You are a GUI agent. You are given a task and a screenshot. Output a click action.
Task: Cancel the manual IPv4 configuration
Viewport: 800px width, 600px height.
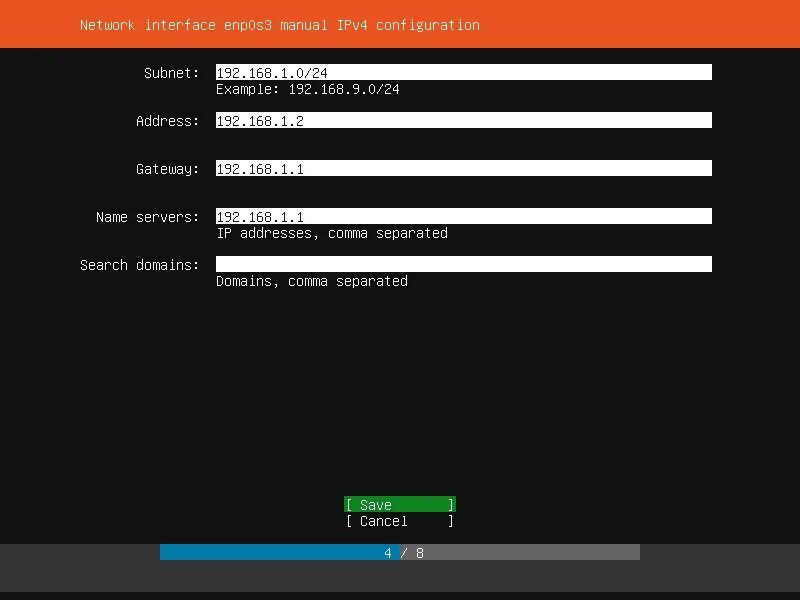[x=400, y=521]
